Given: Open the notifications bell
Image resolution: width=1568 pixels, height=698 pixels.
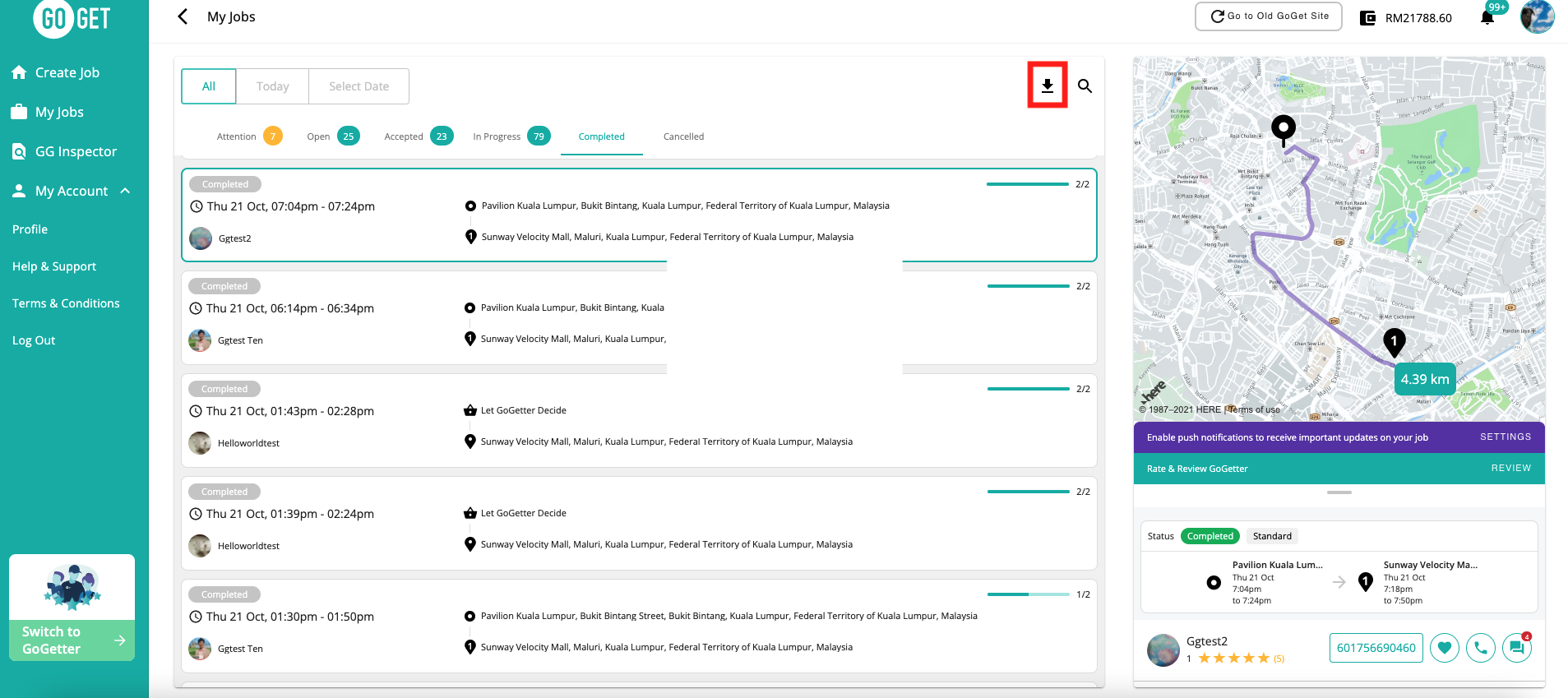Looking at the screenshot, I should click(x=1487, y=17).
